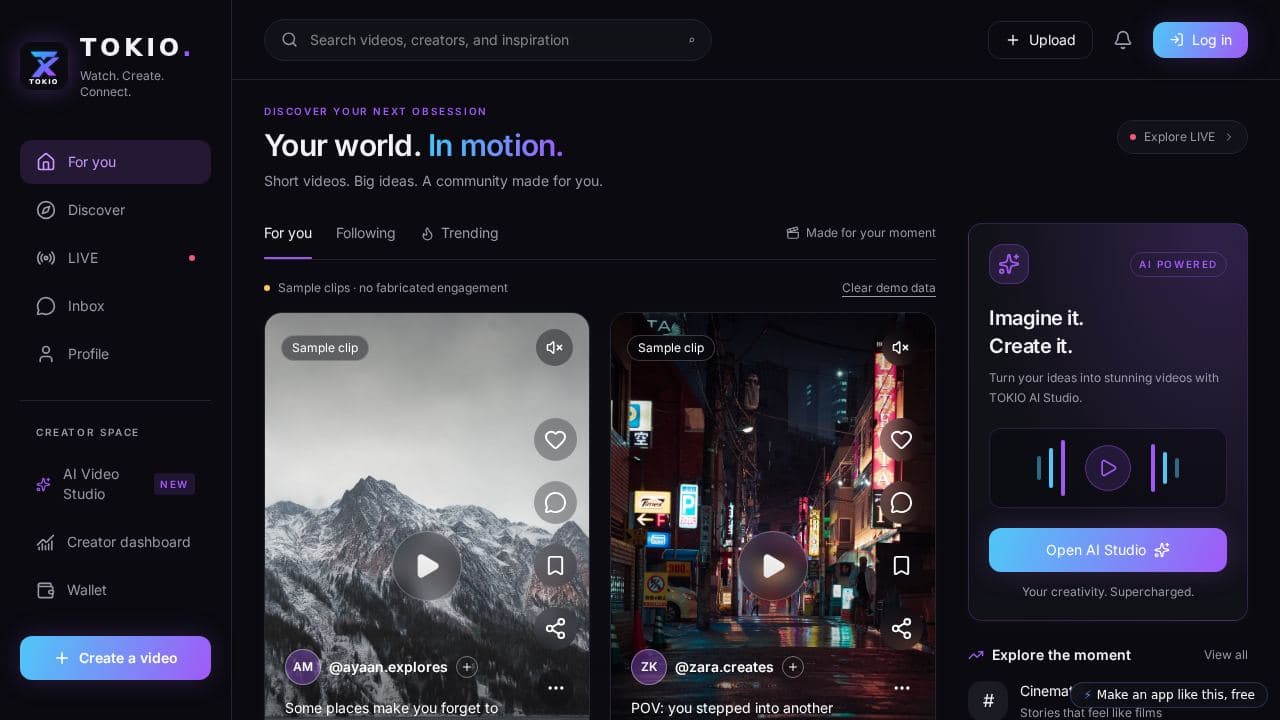Bookmark the @zara.creates street clip
This screenshot has height=720, width=1280.
click(901, 565)
